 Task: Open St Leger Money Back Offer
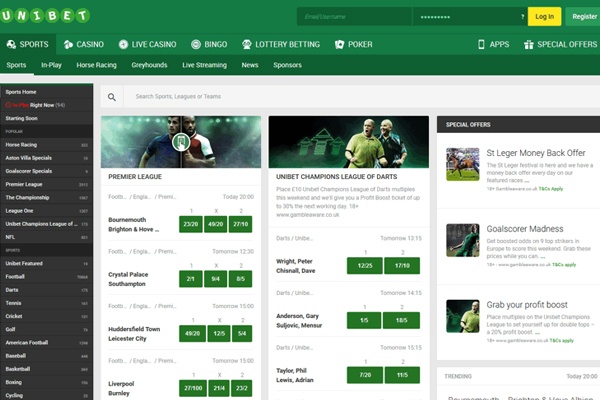click(x=536, y=153)
